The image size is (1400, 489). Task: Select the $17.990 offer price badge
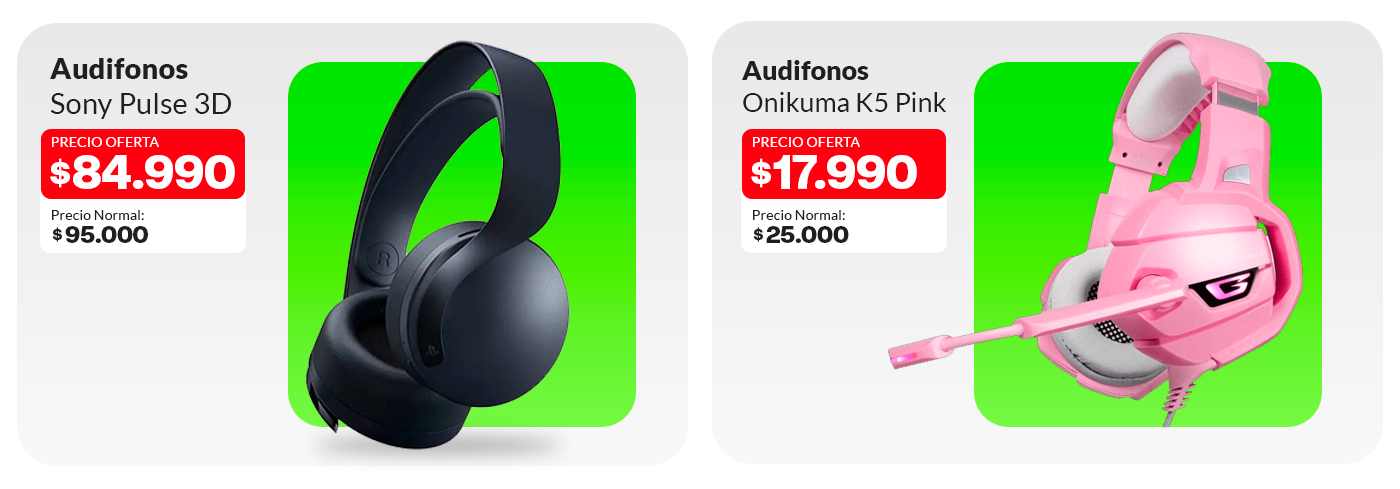coord(843,164)
